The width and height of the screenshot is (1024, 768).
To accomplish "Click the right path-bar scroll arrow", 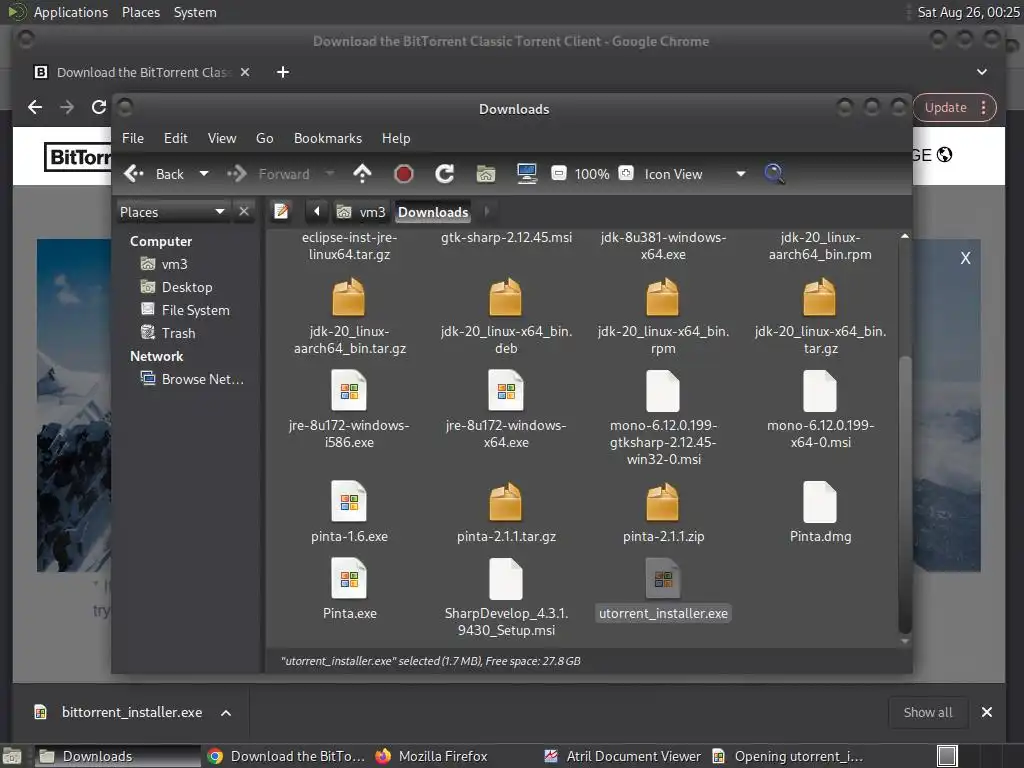I will [487, 212].
